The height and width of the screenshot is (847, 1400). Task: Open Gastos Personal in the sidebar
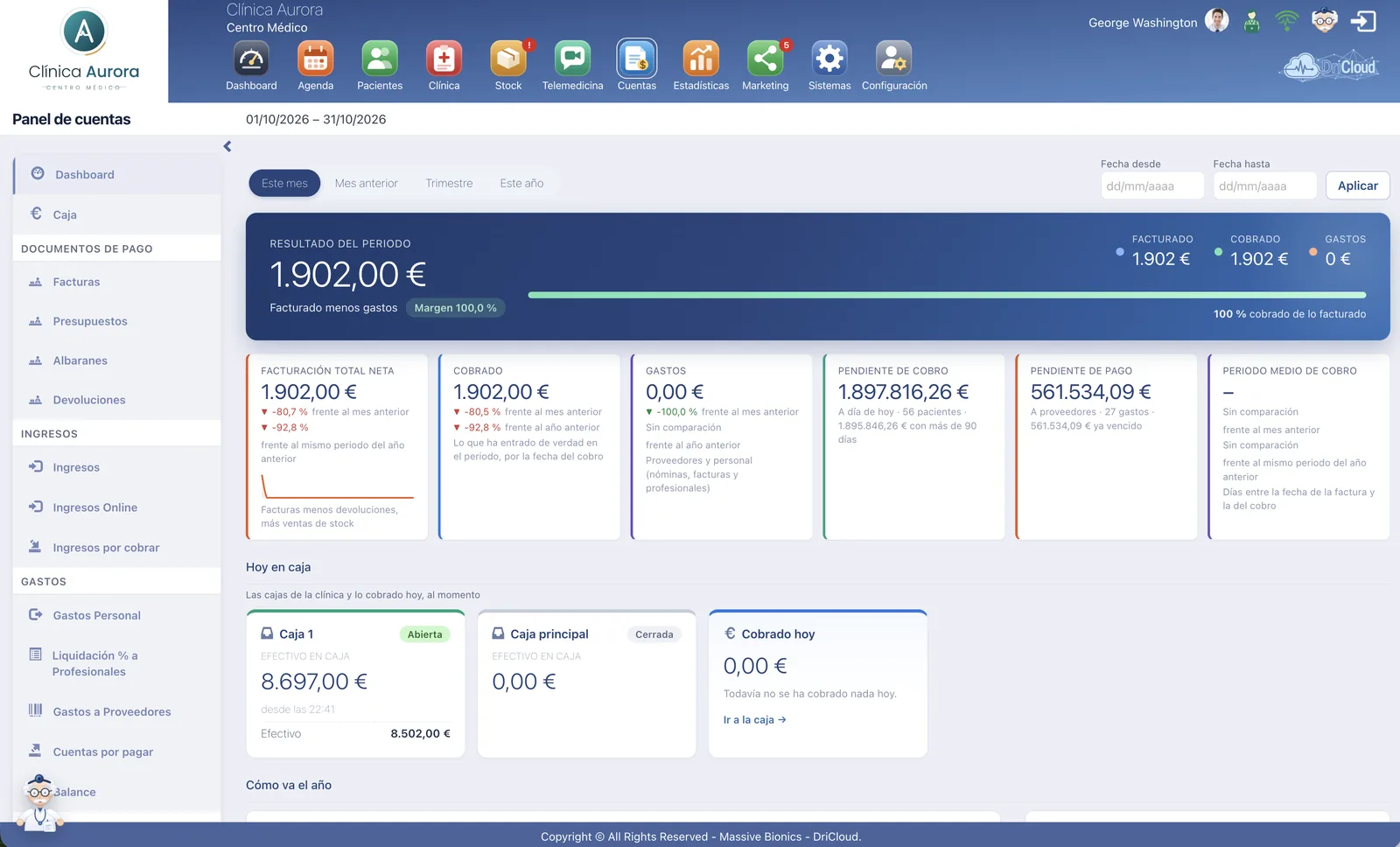point(117,615)
